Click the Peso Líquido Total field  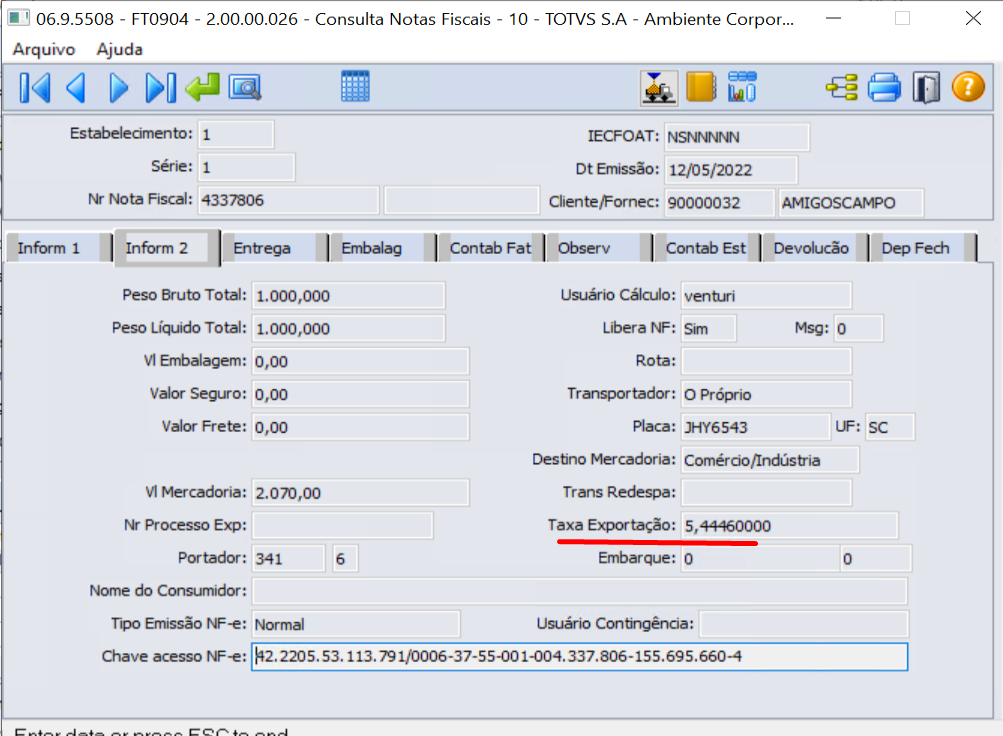pyautogui.click(x=349, y=329)
